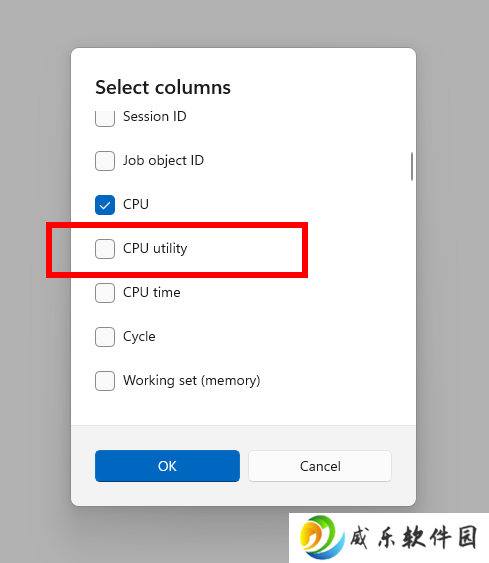Click the 'Select columns' dialog title
Viewport: 489px width, 563px height.
[x=163, y=88]
